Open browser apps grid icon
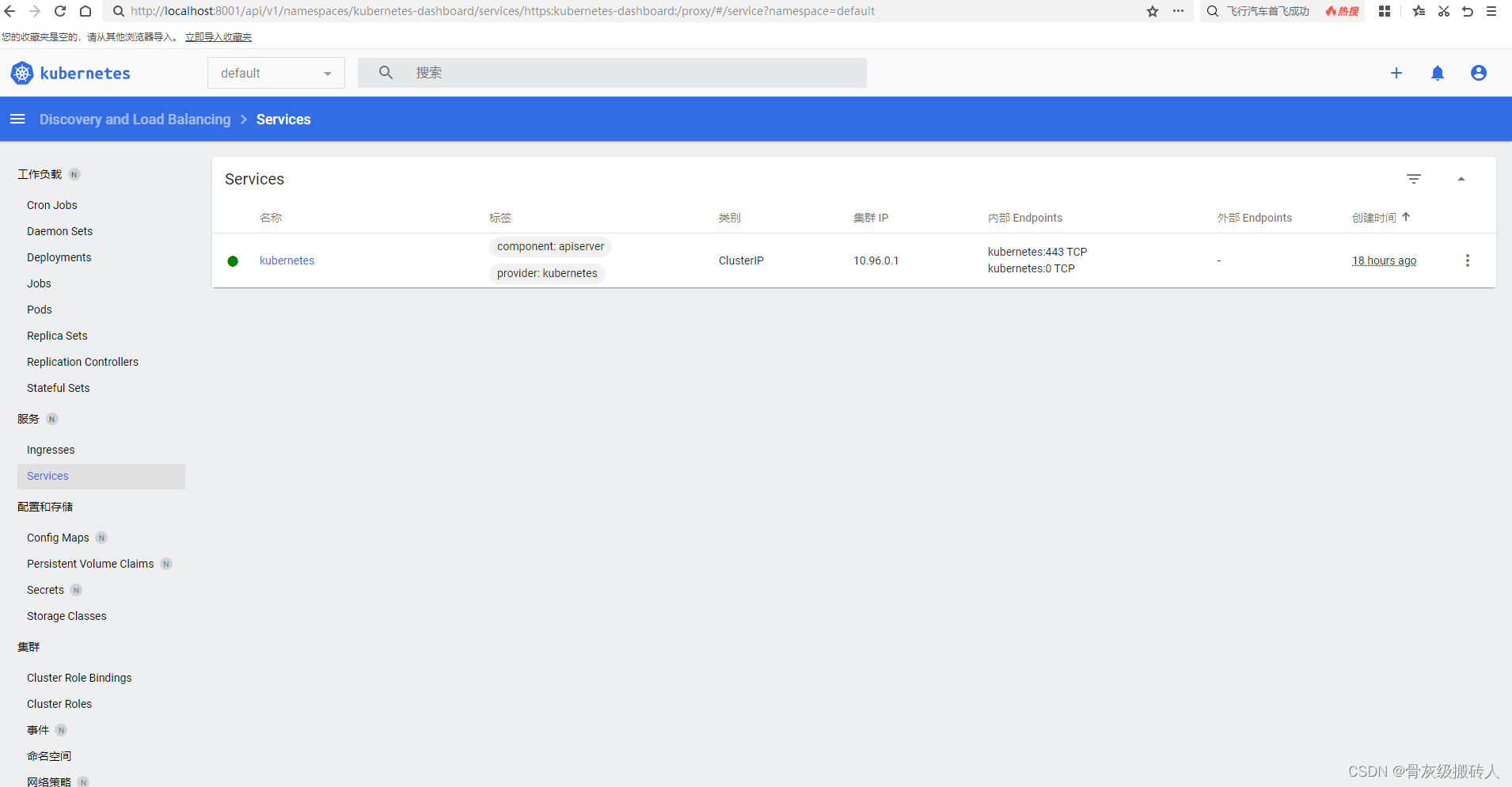Screen dimensions: 1512x787 coord(1385,11)
